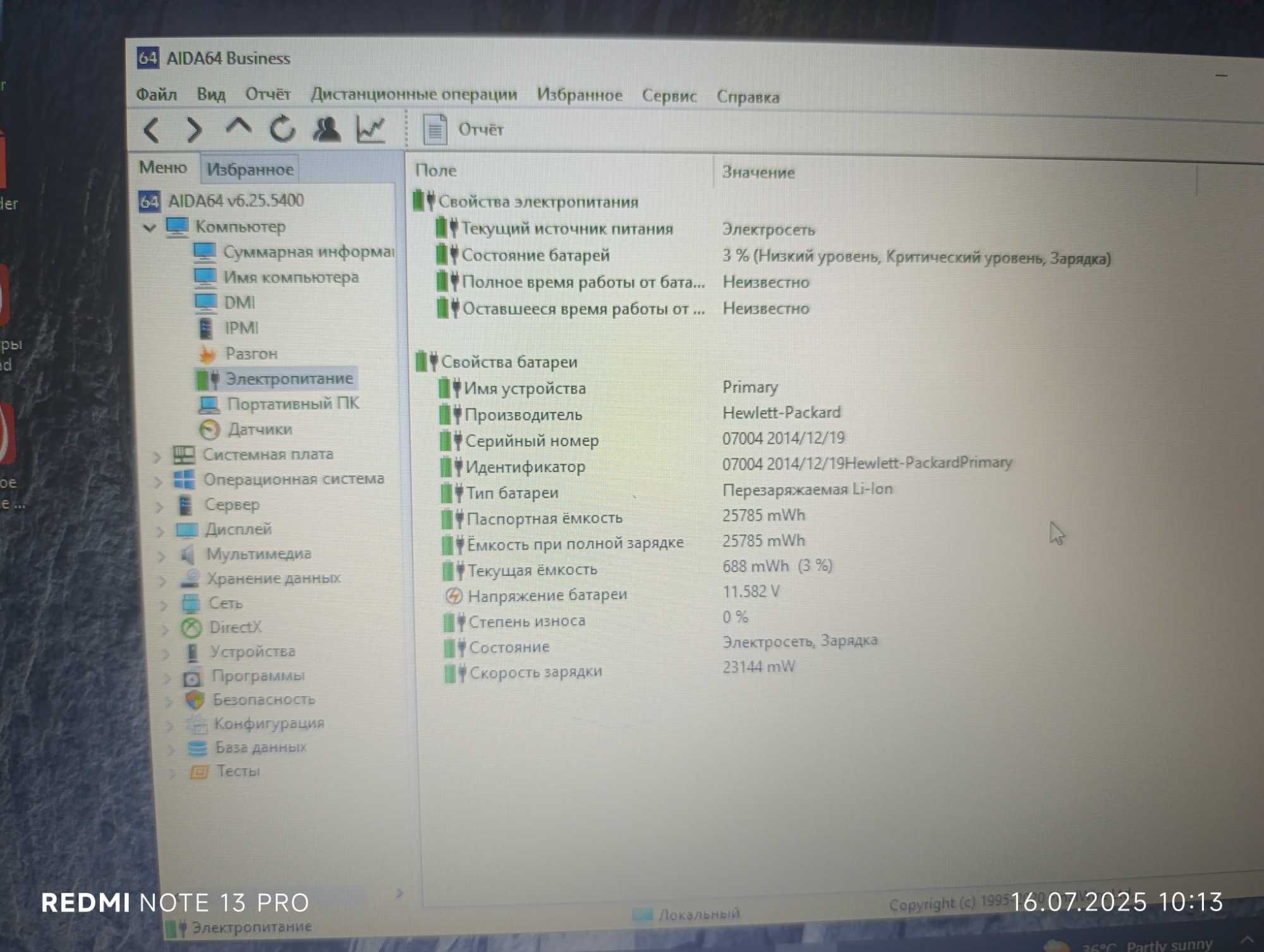Select the Напряжение батареи row

613,594
